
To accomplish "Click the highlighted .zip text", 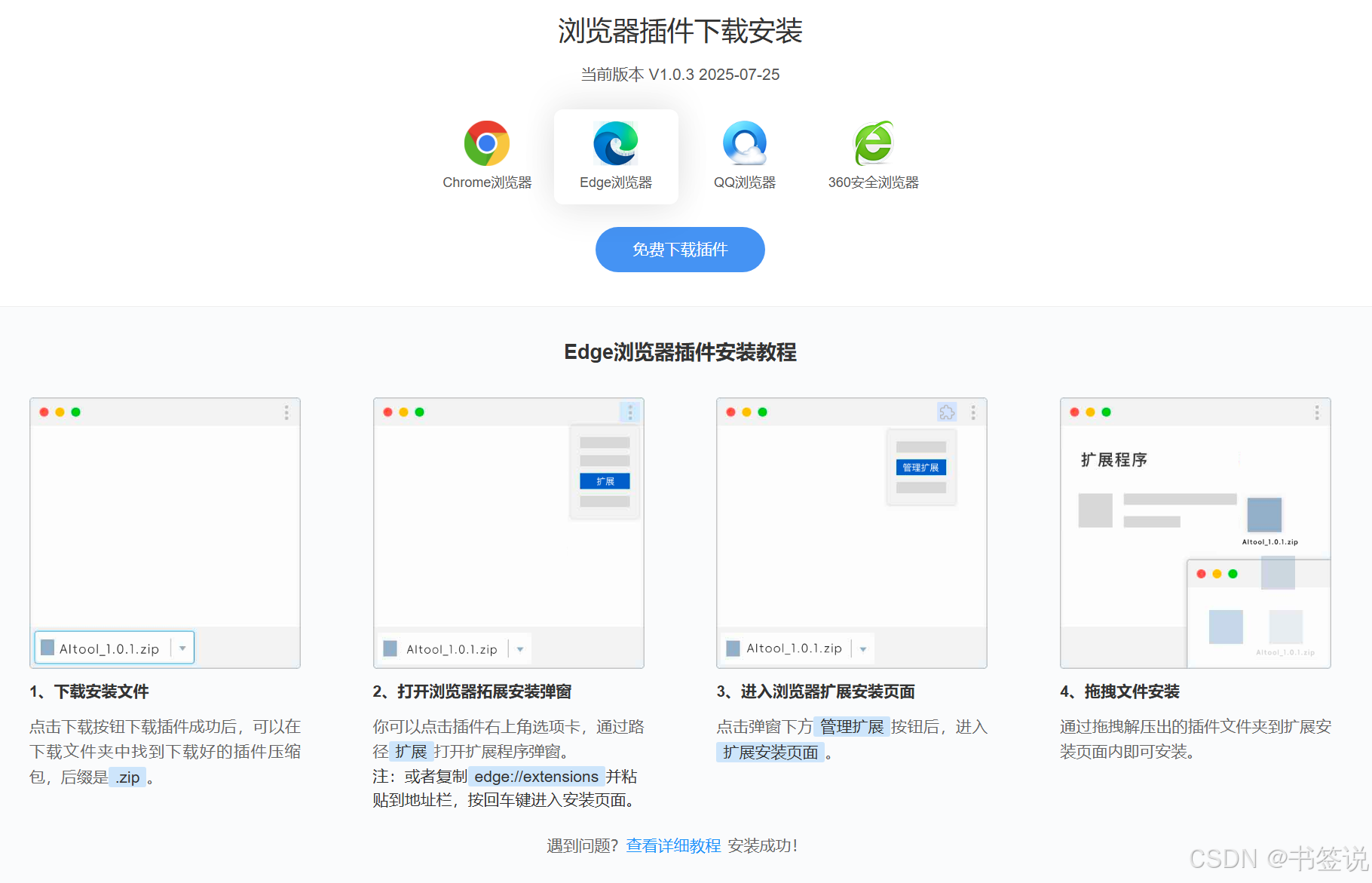I will point(127,777).
